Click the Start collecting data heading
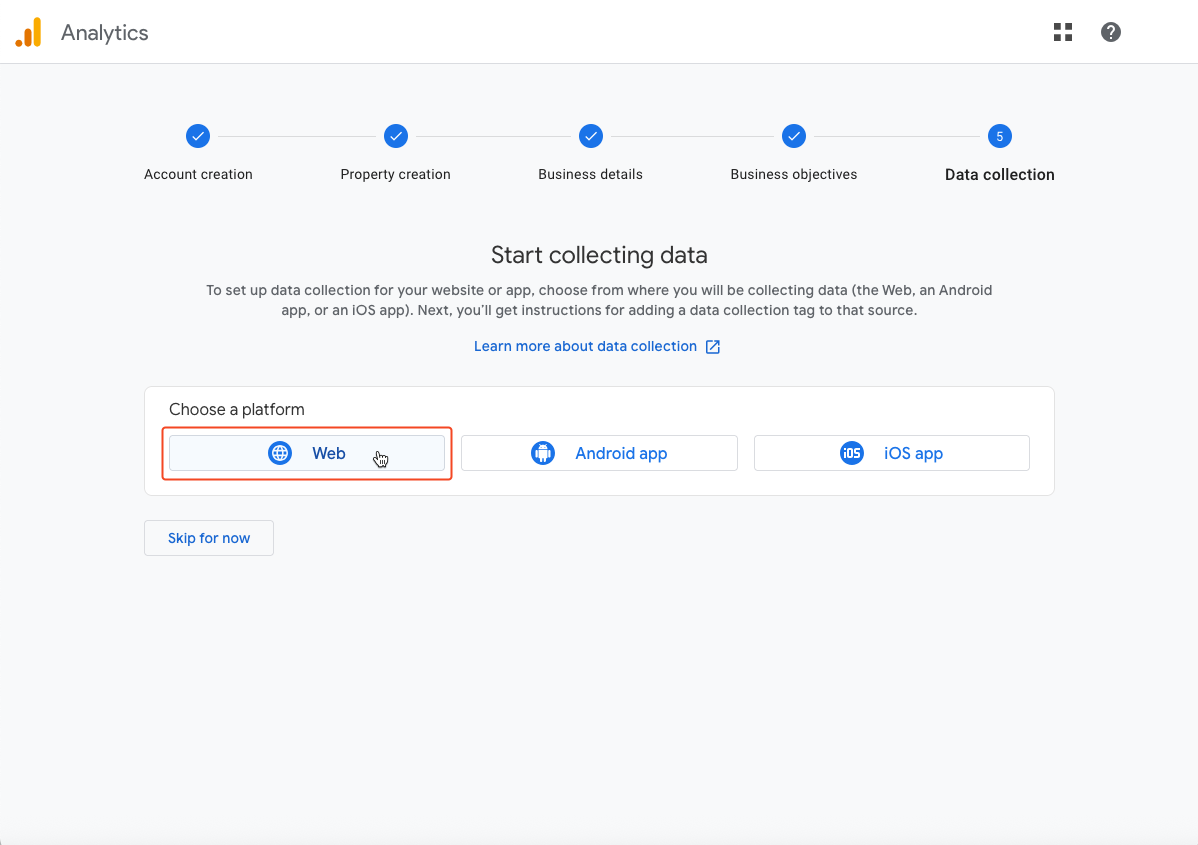The width and height of the screenshot is (1198, 845). pyautogui.click(x=599, y=254)
